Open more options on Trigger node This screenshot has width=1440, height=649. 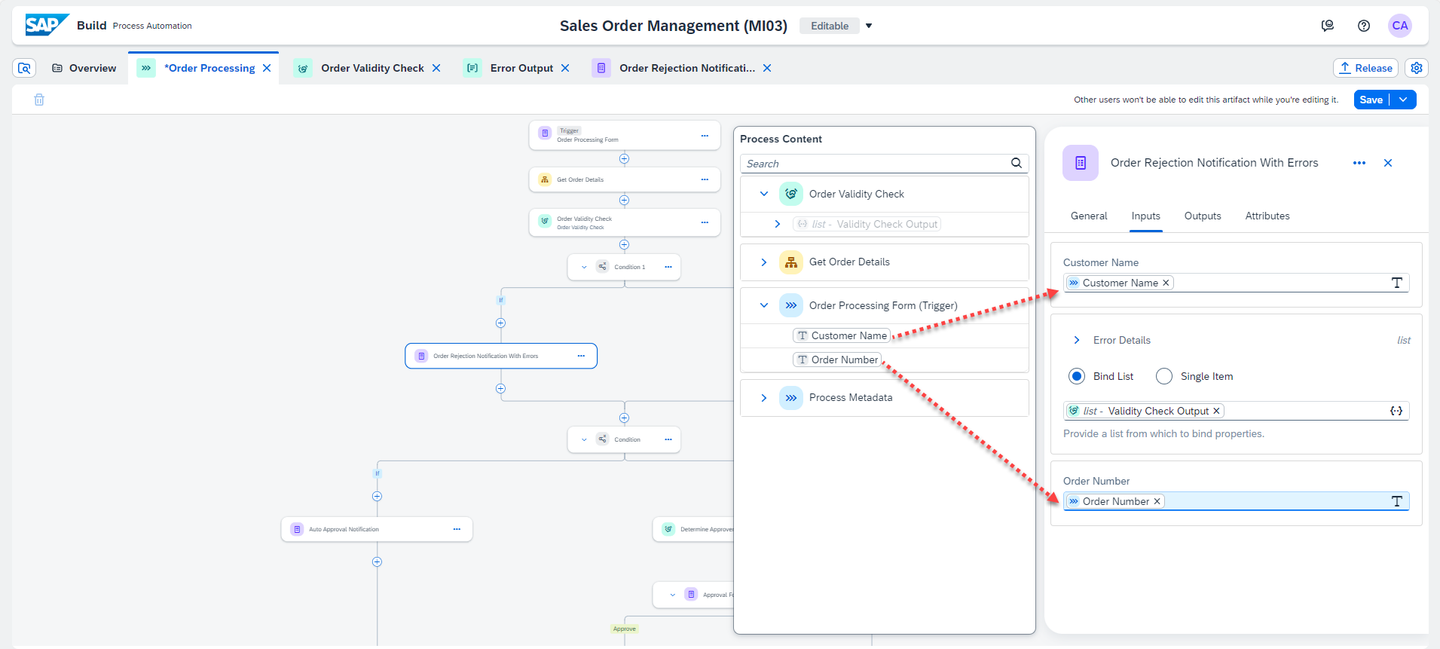tap(704, 135)
